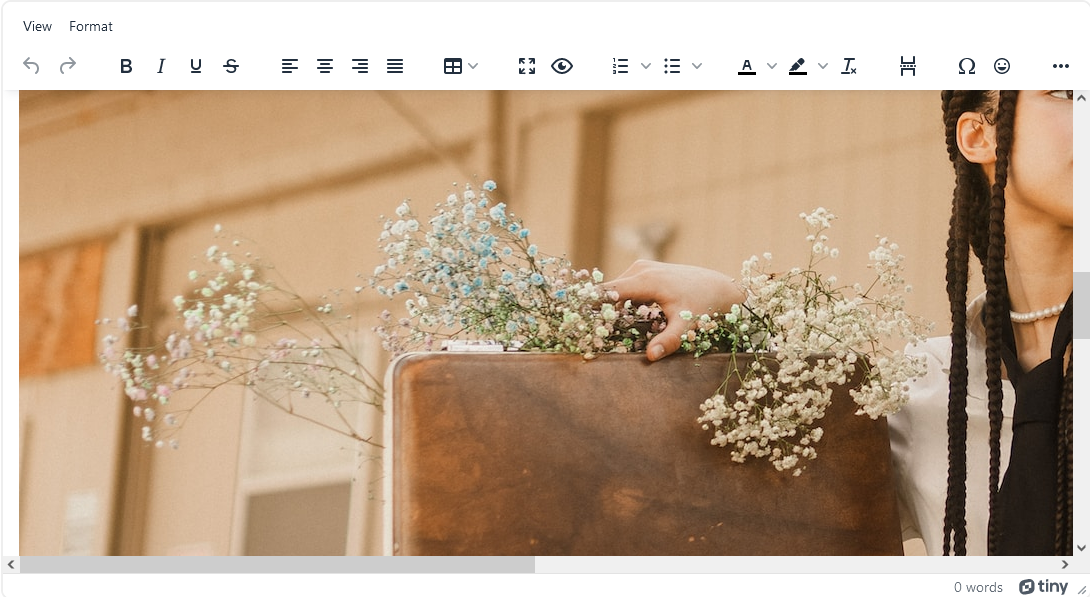This screenshot has height=597, width=1090.
Task: Click the Redo arrow
Action: pyautogui.click(x=67, y=66)
